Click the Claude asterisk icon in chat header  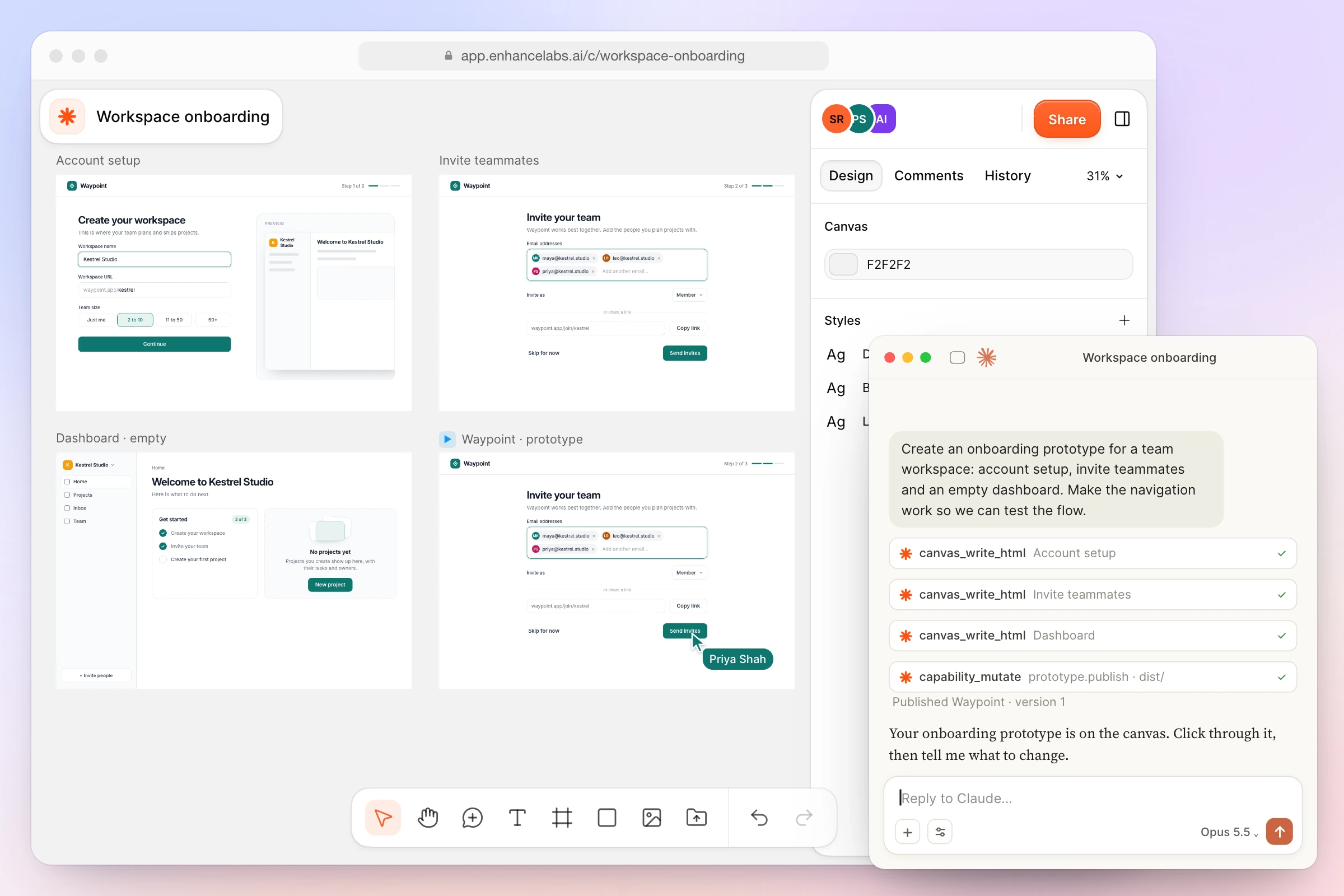pos(986,358)
